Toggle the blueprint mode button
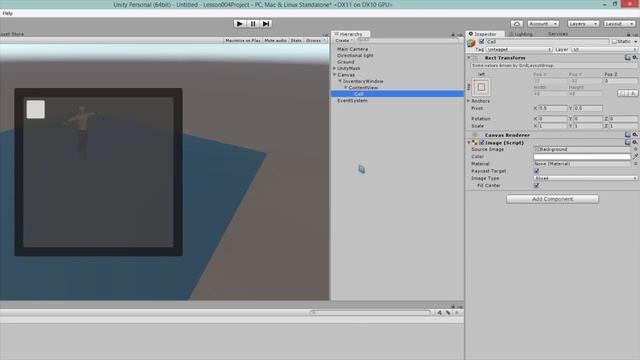 pos(623,93)
